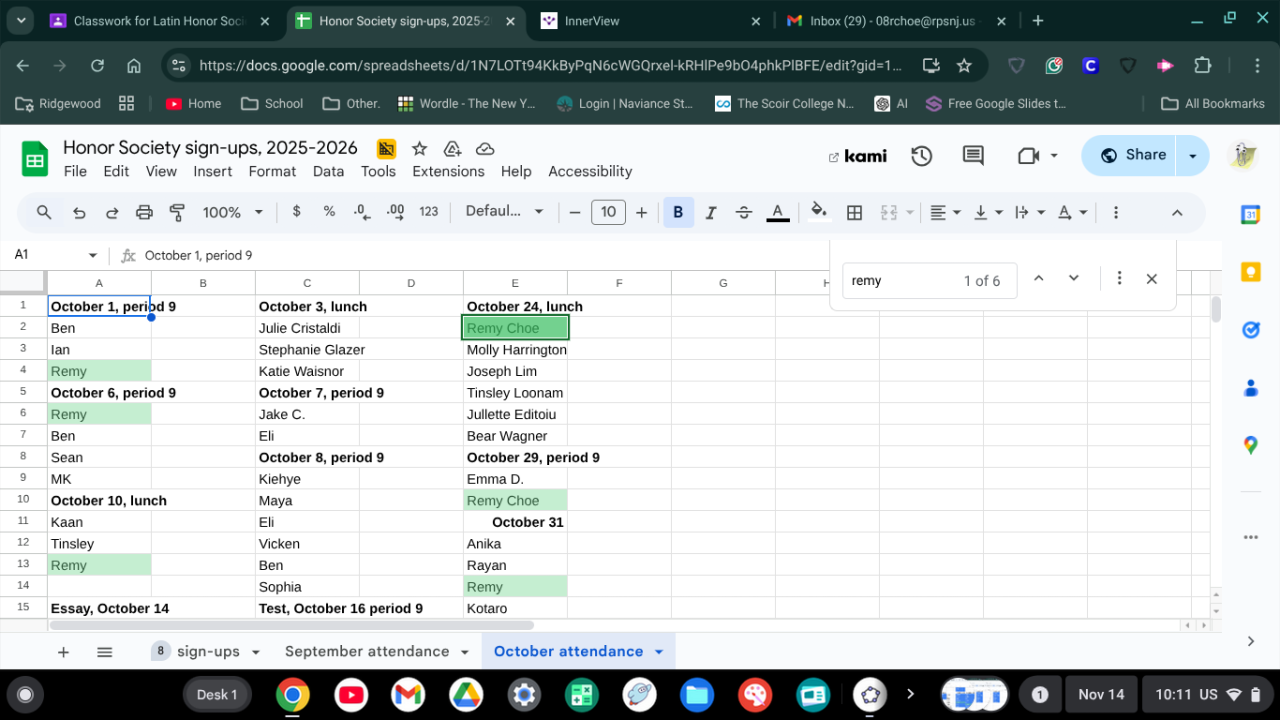This screenshot has height=720, width=1280.
Task: Open the font family dropdown
Action: [x=505, y=212]
